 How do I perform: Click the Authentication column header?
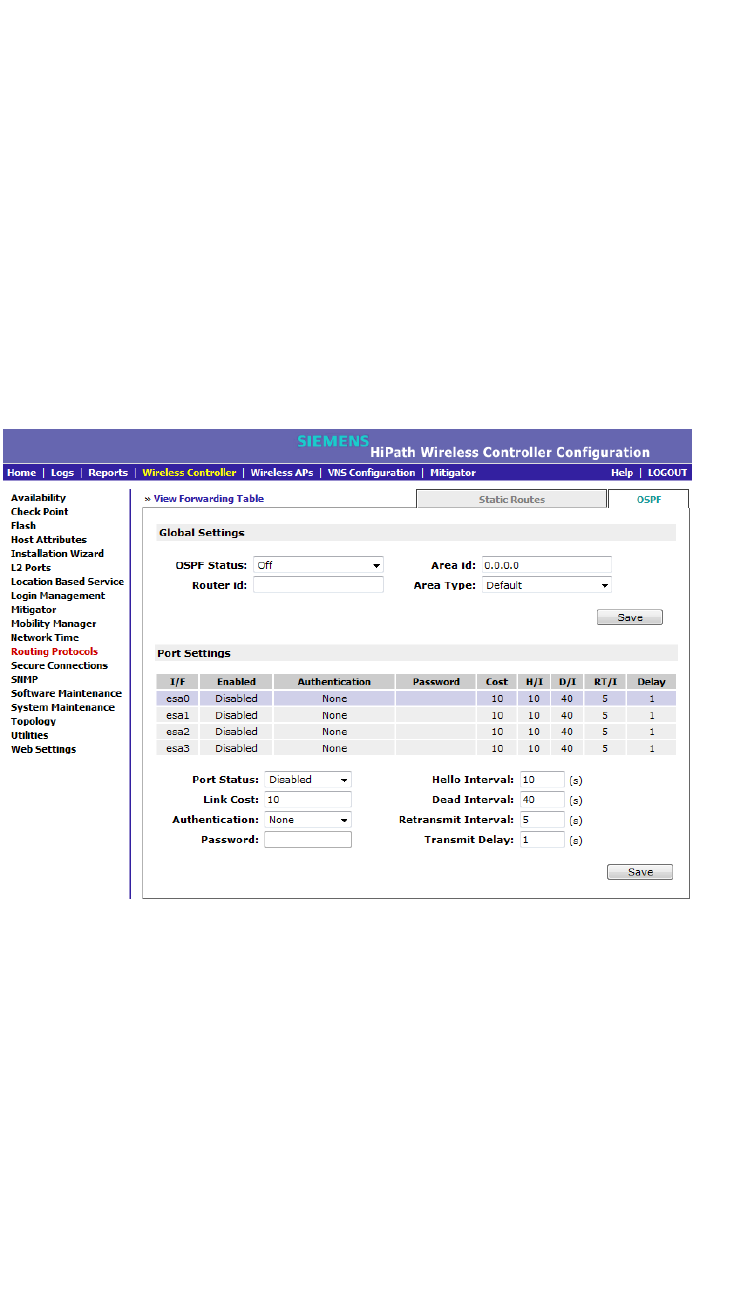click(334, 682)
